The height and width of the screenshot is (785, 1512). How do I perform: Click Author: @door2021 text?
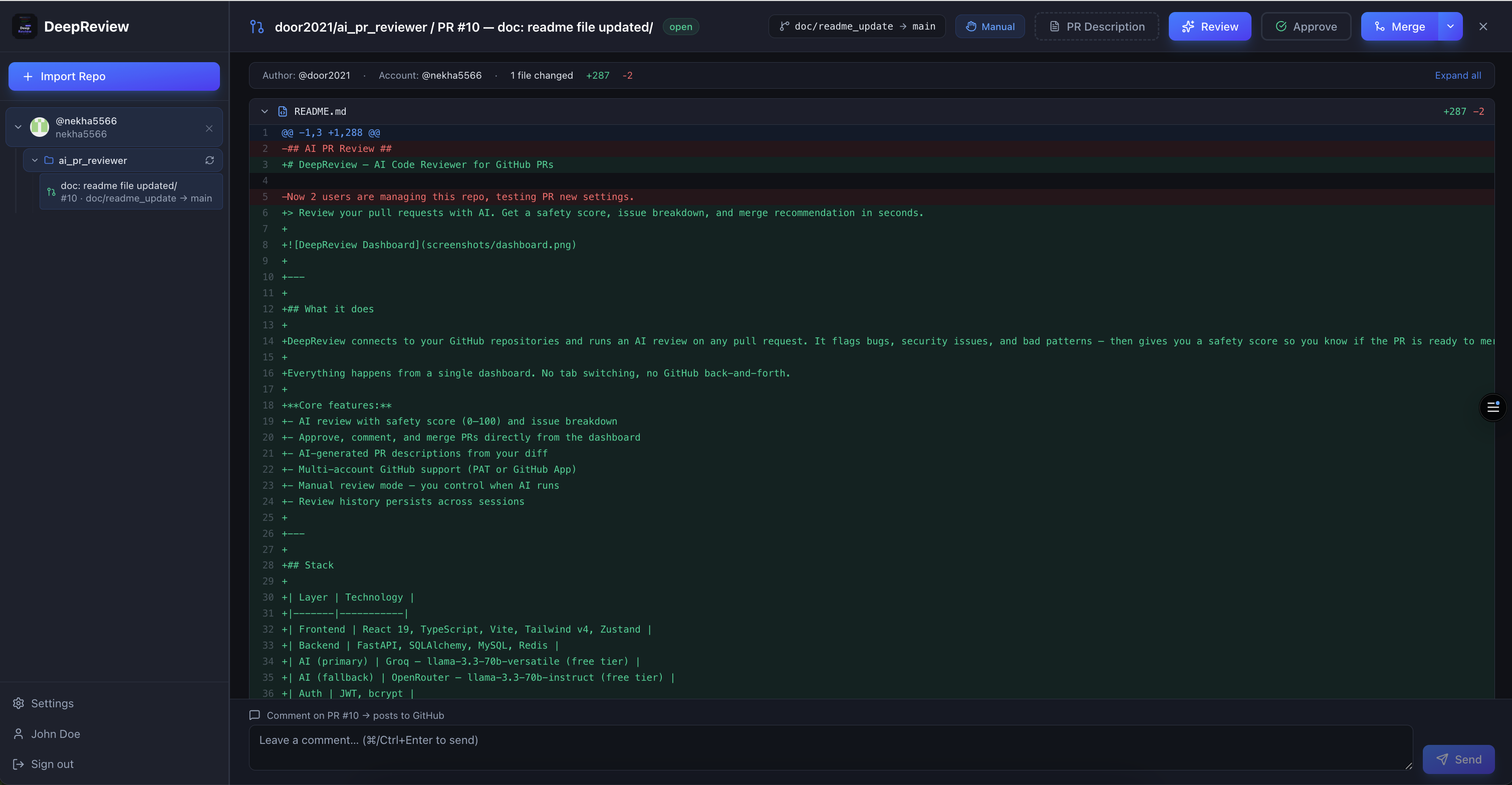click(307, 75)
